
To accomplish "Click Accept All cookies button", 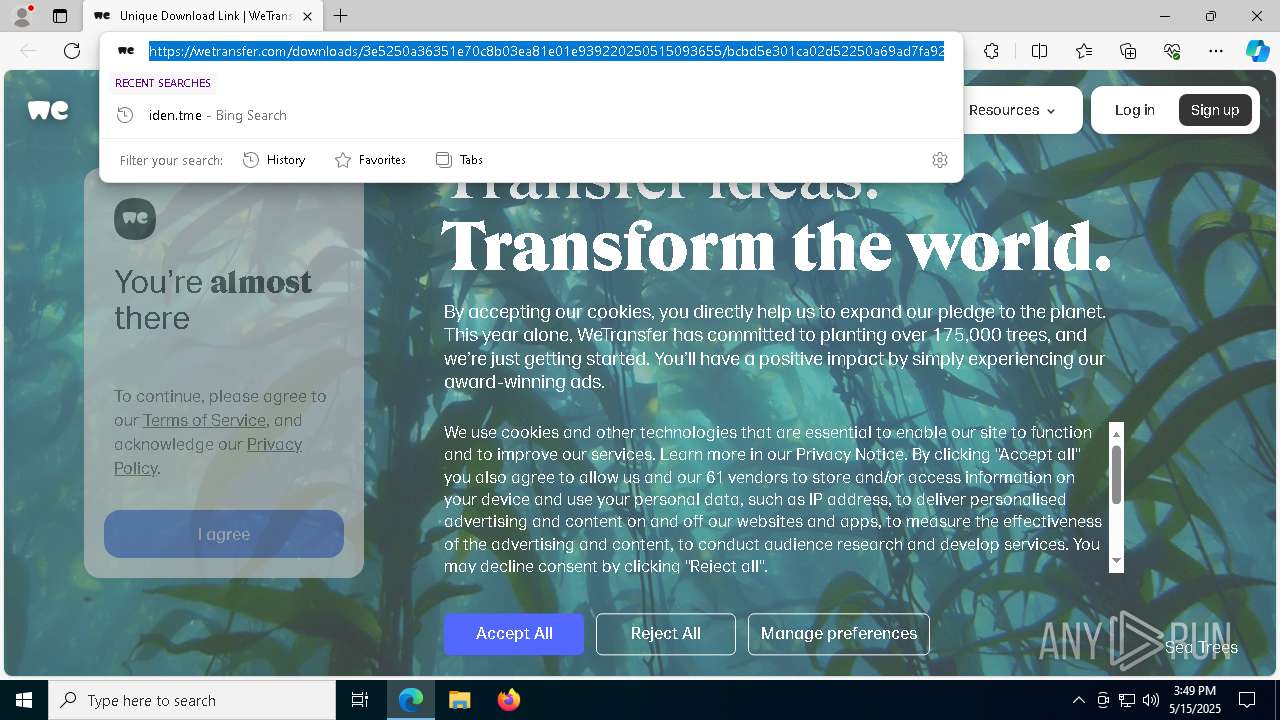I will (514, 634).
